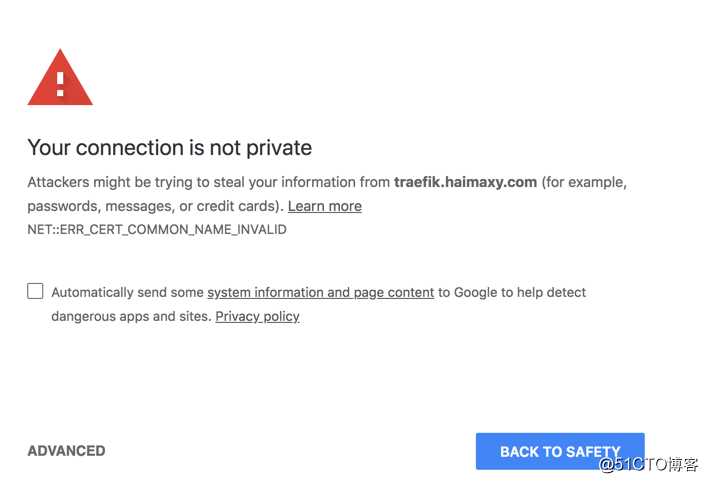Click the red warning triangle icon

[x=60, y=78]
